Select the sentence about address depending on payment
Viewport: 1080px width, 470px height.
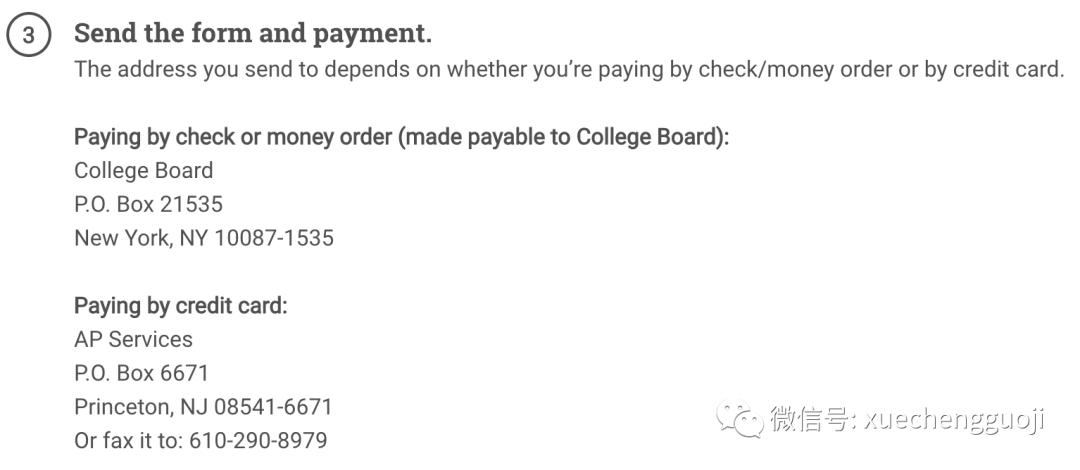[x=569, y=69]
